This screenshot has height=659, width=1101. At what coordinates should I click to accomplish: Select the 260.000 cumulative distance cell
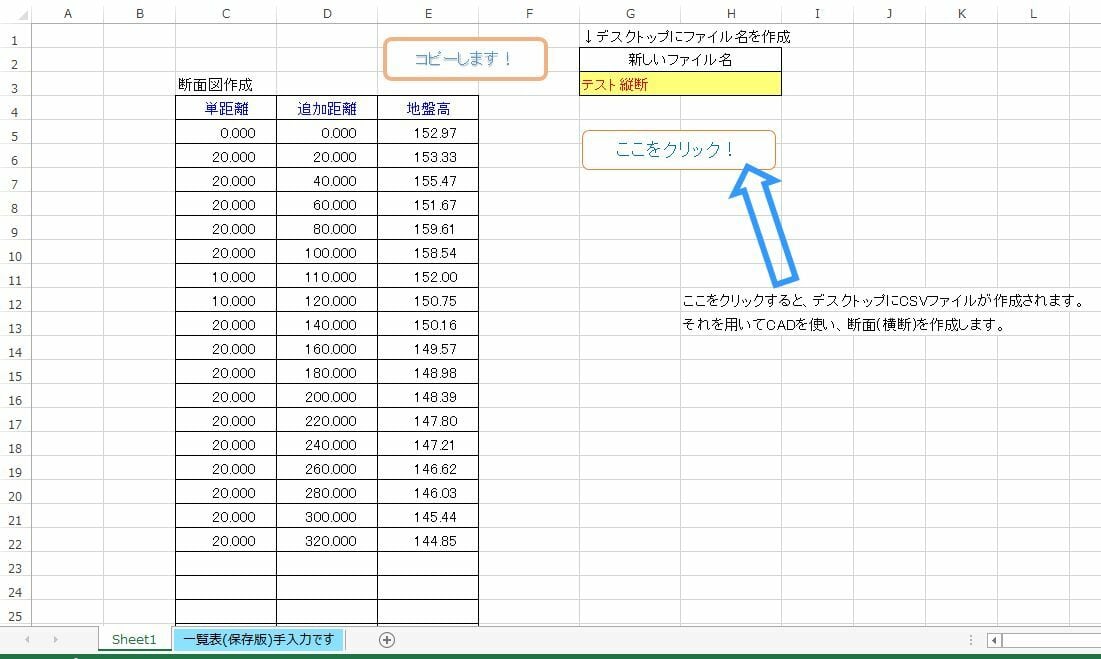(327, 469)
